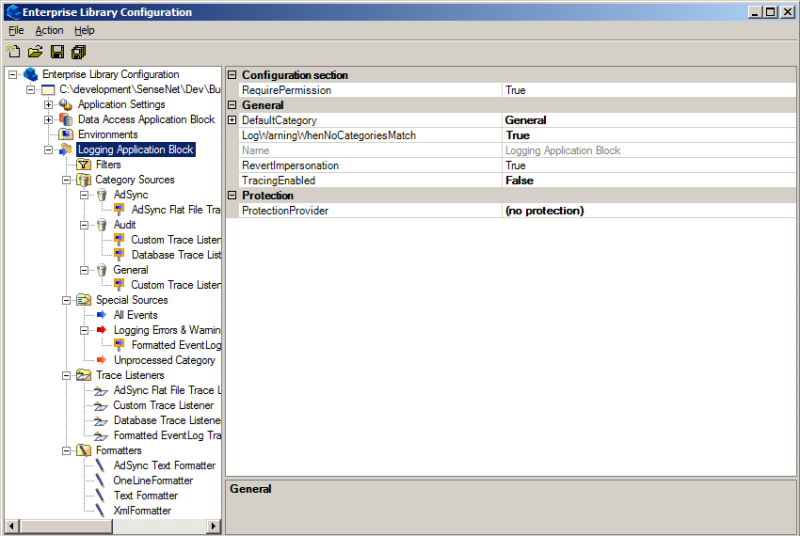Open the Help menu
Screen dimensions: 800x536
84,31
